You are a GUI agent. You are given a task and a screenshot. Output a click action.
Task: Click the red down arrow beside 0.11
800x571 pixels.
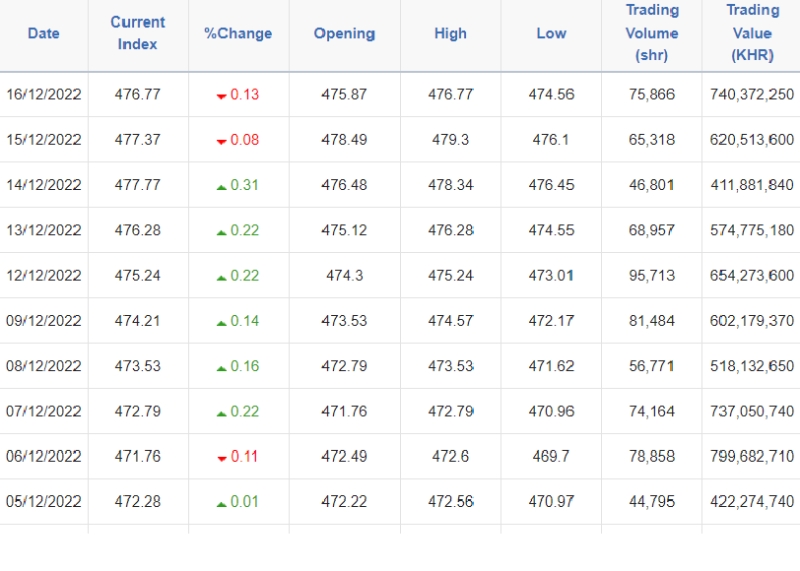(x=221, y=457)
